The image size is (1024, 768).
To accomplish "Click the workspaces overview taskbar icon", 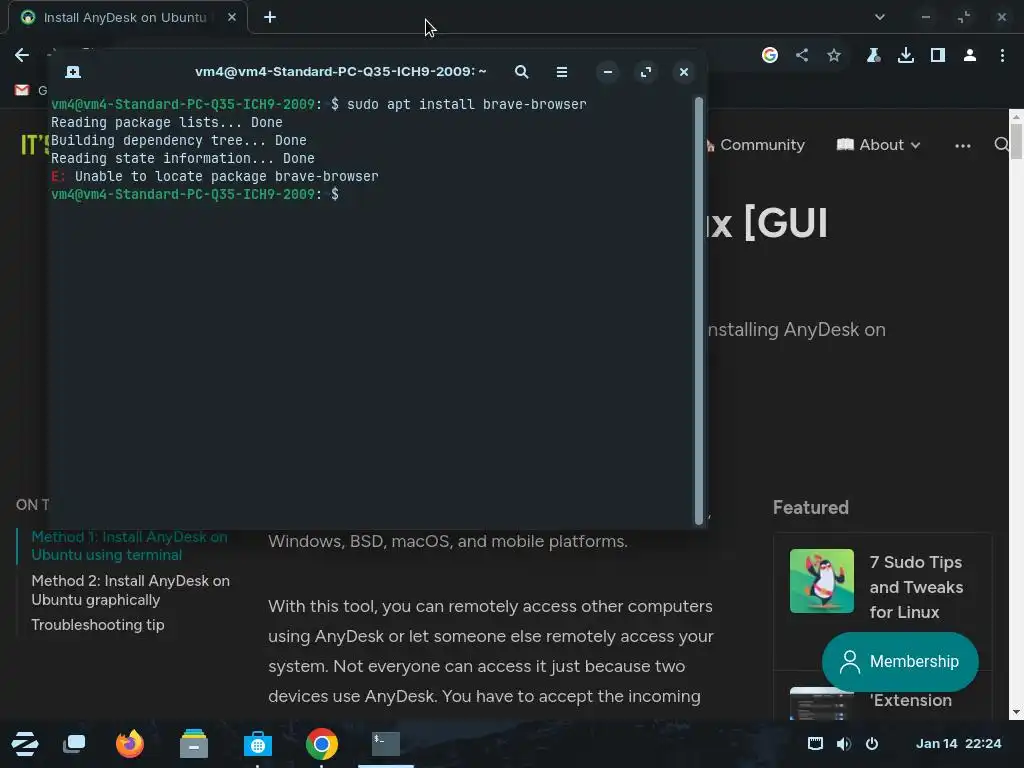I will [x=74, y=744].
